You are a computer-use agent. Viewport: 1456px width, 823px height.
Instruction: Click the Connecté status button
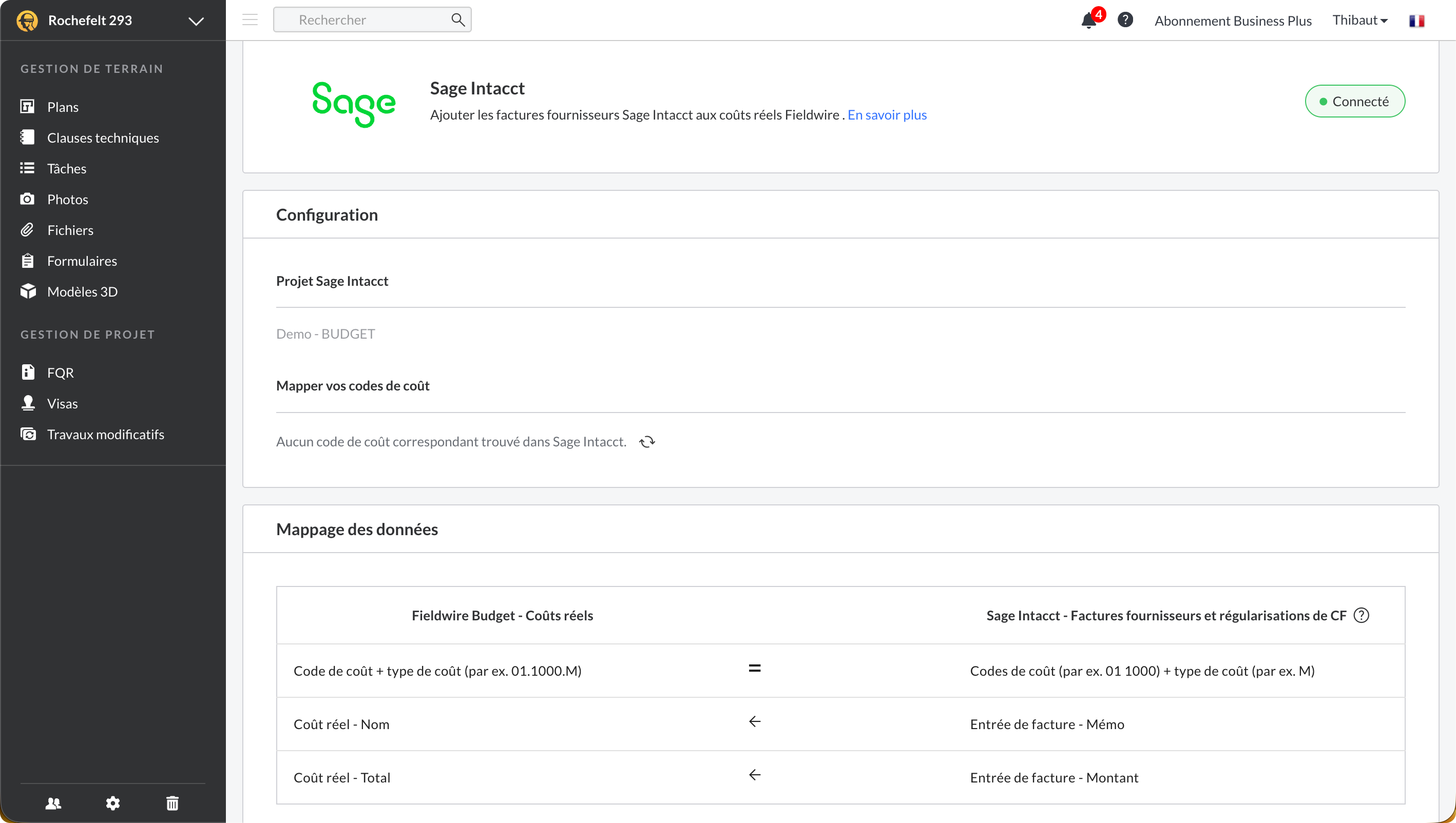pyautogui.click(x=1355, y=101)
